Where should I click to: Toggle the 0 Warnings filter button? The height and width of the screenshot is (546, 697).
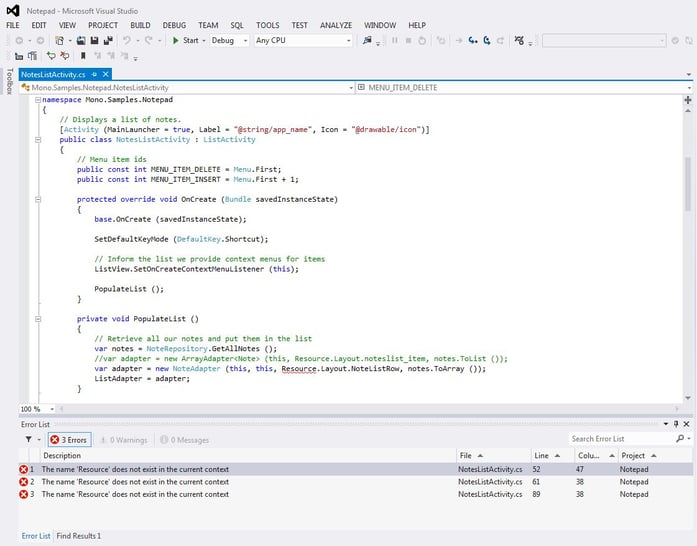point(124,440)
